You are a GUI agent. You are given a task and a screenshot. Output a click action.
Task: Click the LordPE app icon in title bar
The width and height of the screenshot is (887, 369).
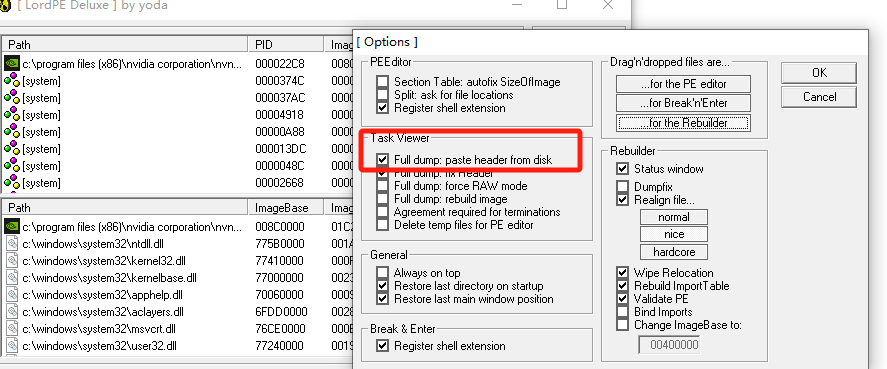point(5,6)
